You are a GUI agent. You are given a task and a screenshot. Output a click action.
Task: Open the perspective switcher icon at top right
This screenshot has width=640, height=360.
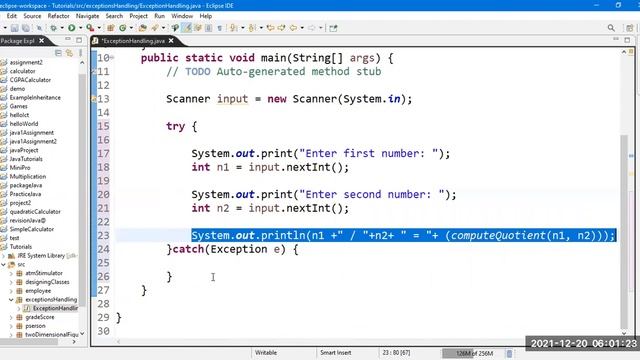(x=629, y=28)
